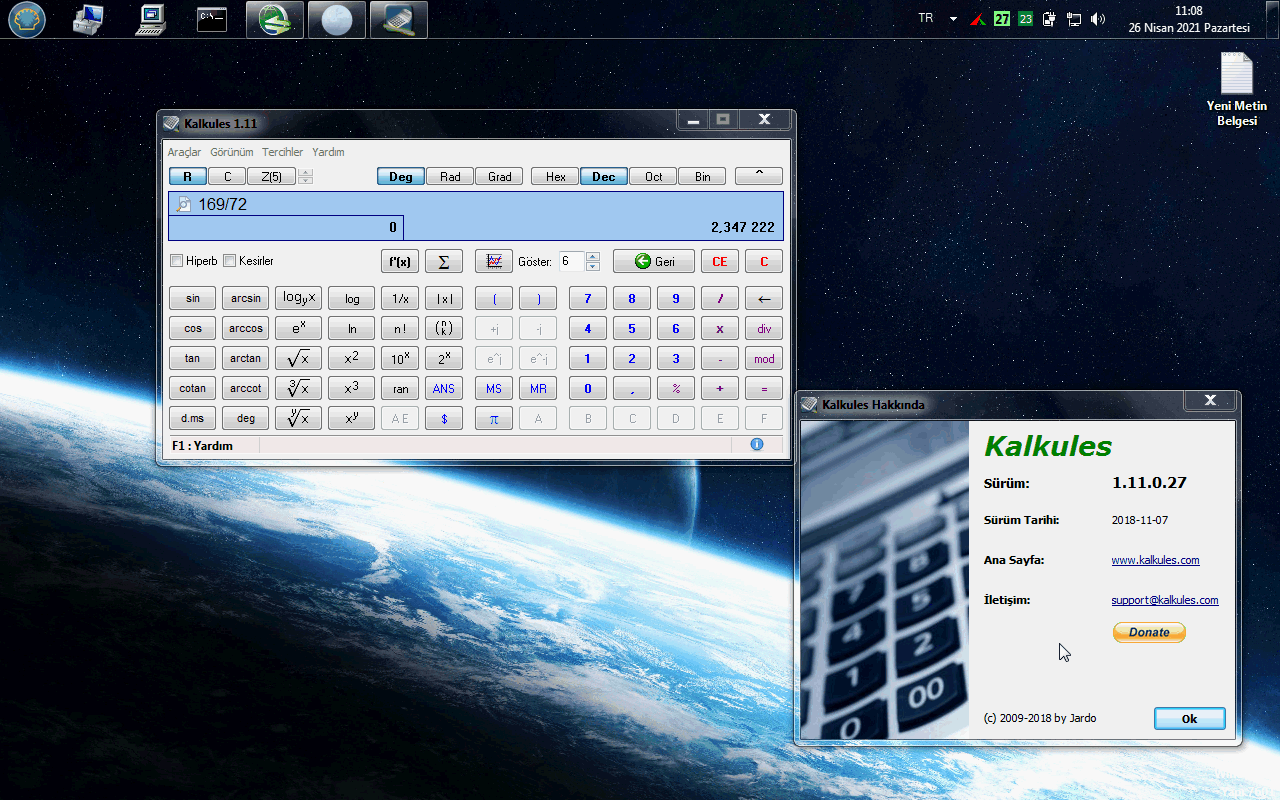This screenshot has width=1280, height=800.
Task: Click the blue info icon in status bar
Action: tap(757, 445)
